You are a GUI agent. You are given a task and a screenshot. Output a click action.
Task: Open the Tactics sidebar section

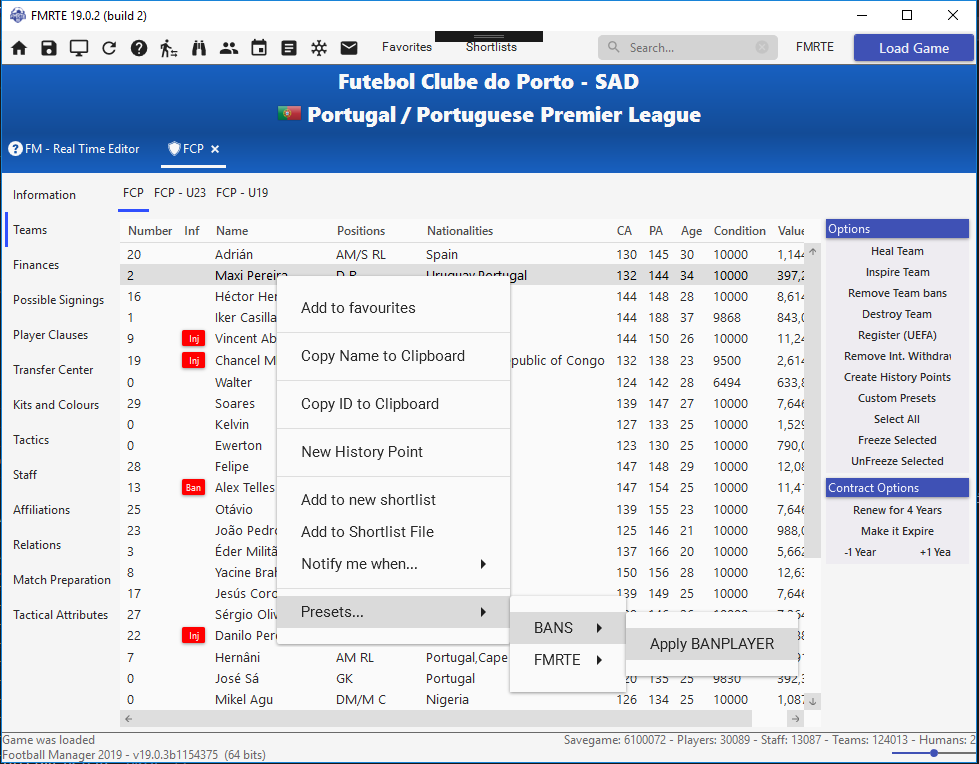(x=31, y=439)
